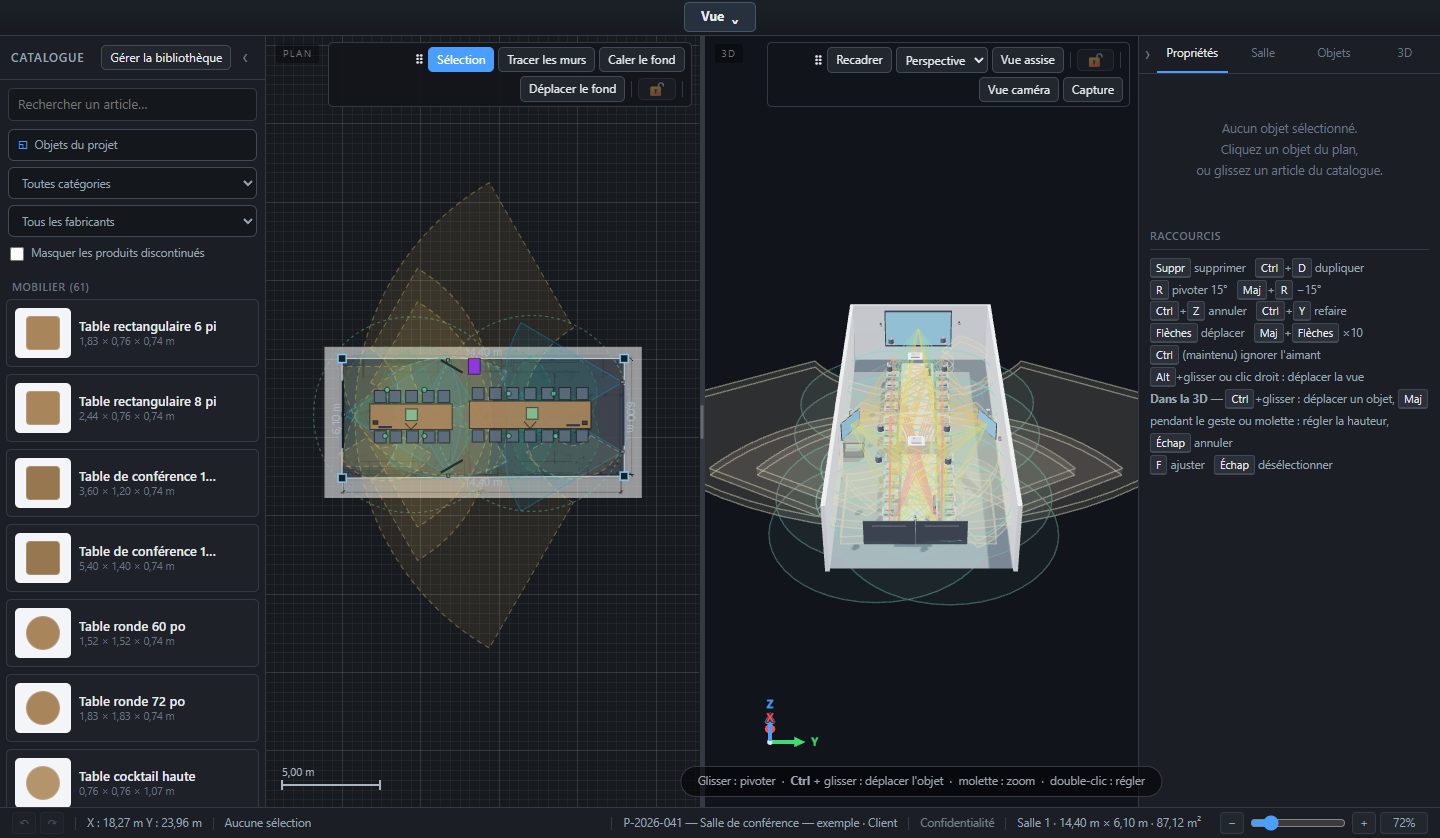
Task: Switch to the Objets tab
Action: coord(1334,53)
